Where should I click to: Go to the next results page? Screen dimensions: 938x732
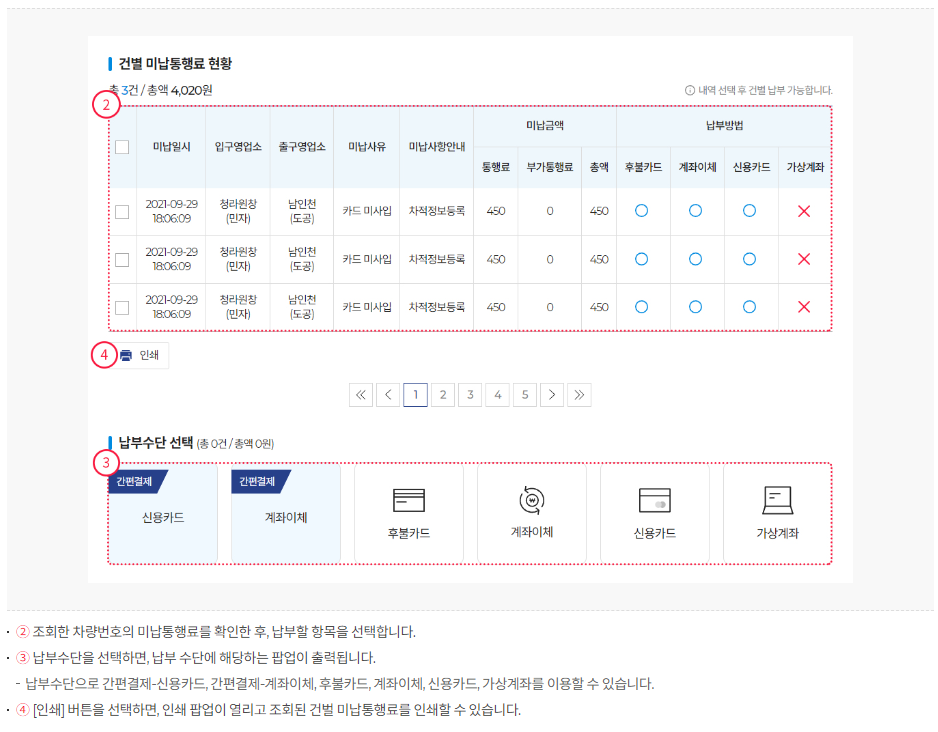(551, 394)
